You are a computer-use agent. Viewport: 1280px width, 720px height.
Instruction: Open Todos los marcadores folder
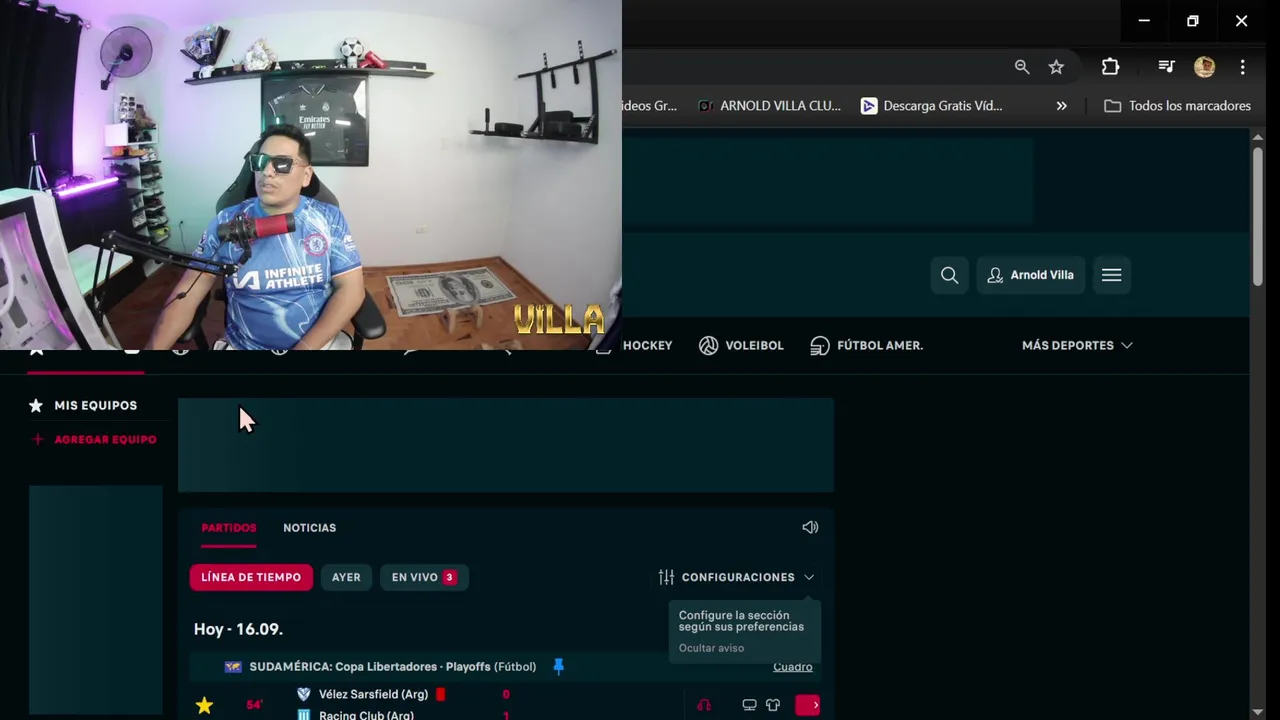click(x=1177, y=106)
